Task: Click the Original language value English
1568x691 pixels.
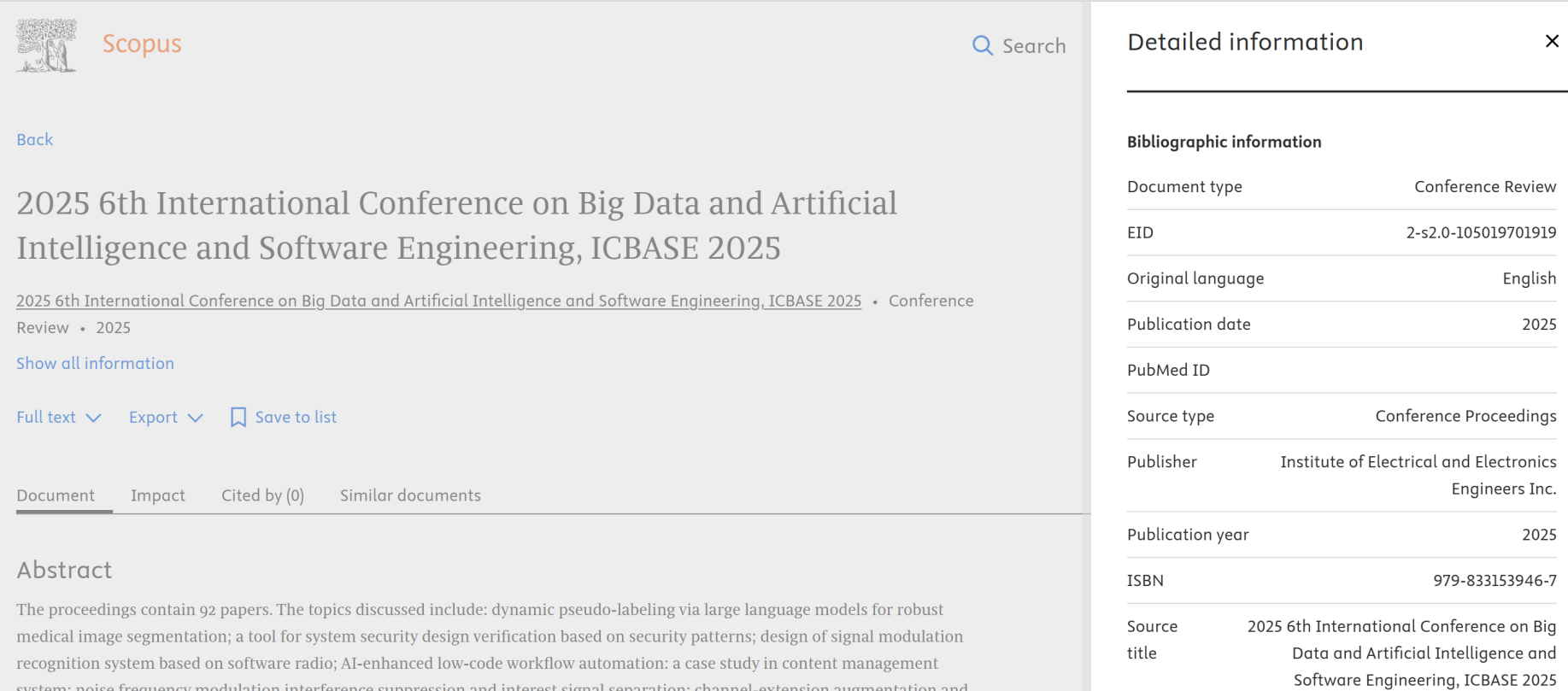Action: click(x=1530, y=278)
